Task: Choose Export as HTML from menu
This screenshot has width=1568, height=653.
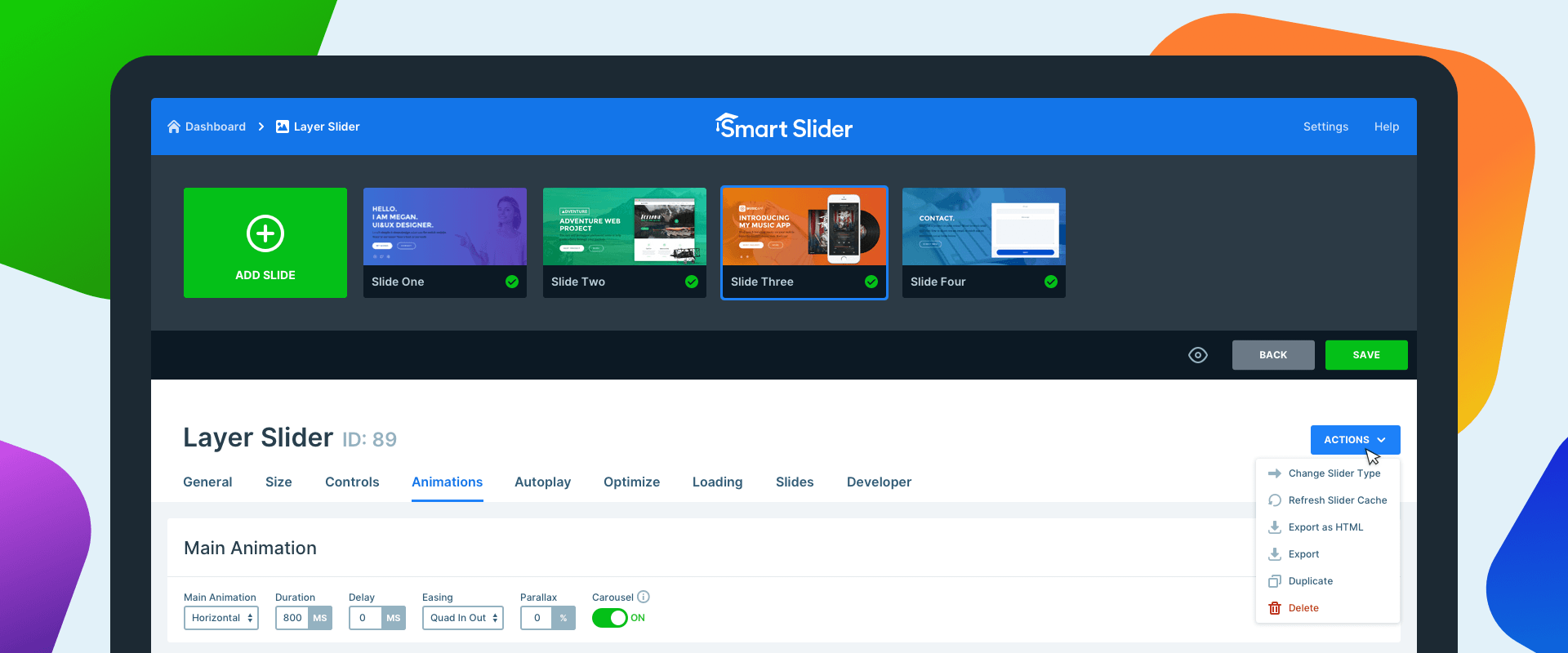Action: pos(1328,527)
